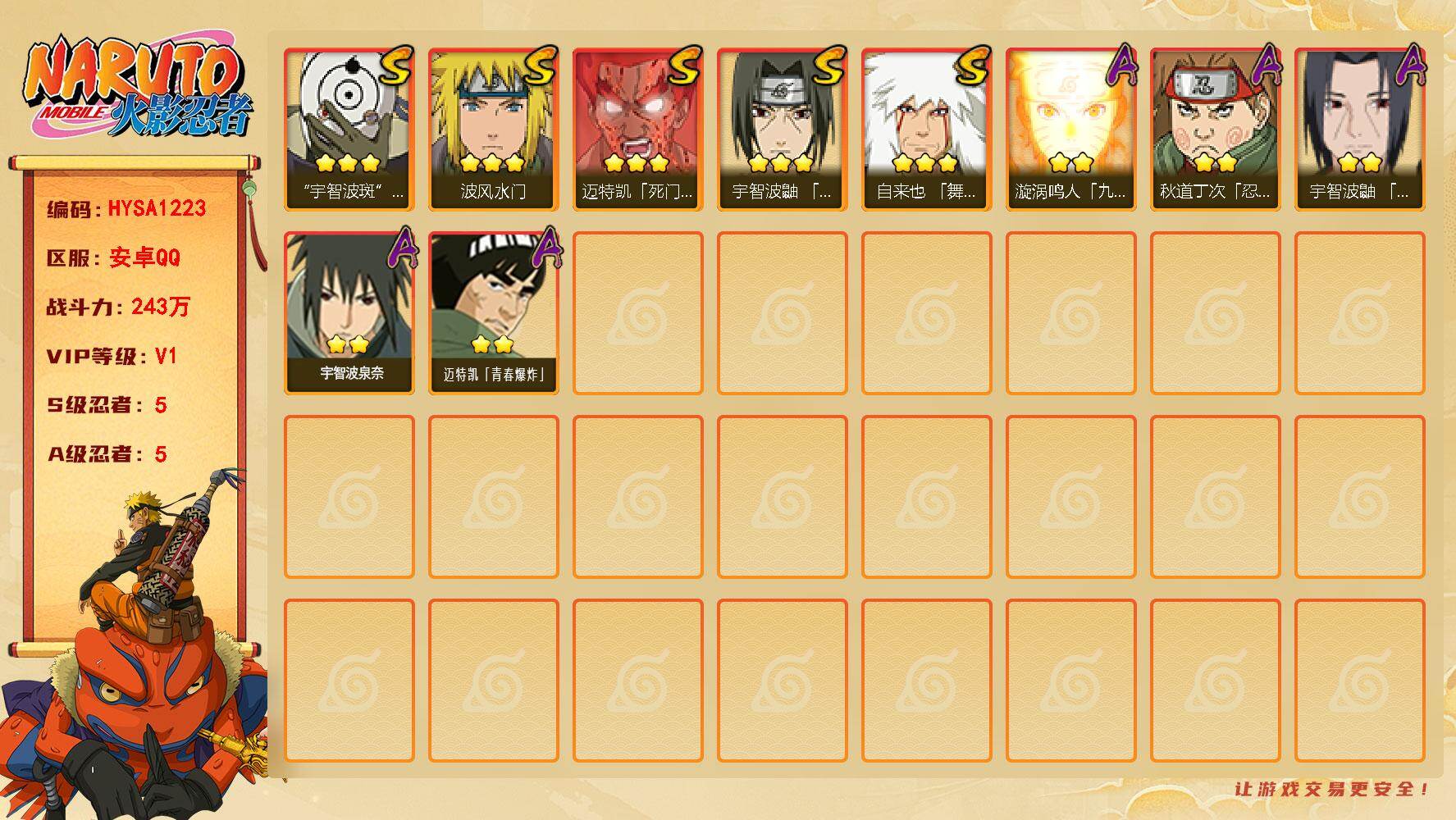Click the 让游戏交易更安全 slogan text
Viewport: 1456px width, 820px height.
click(x=1332, y=789)
